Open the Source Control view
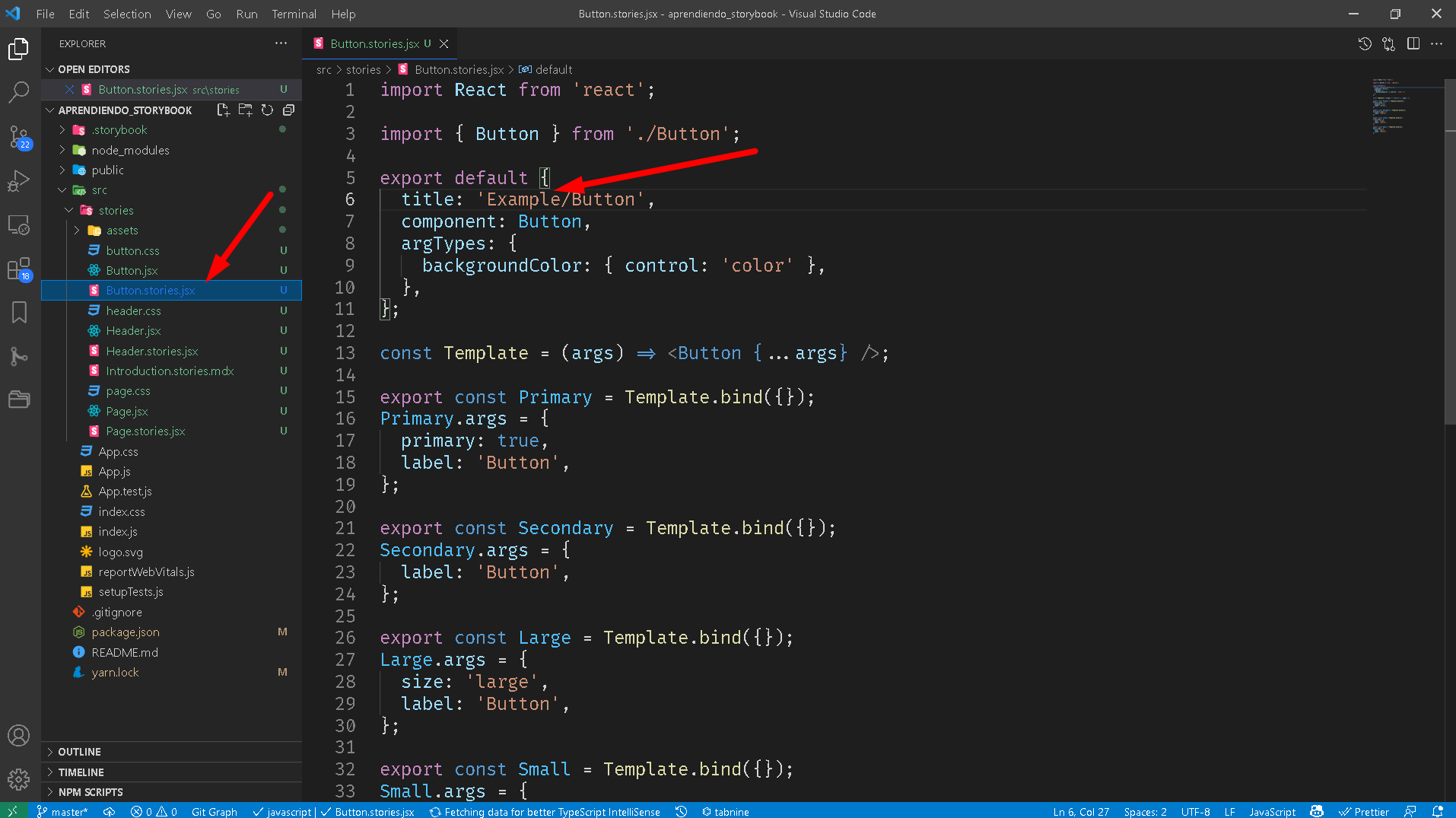This screenshot has height=818, width=1456. 19,137
